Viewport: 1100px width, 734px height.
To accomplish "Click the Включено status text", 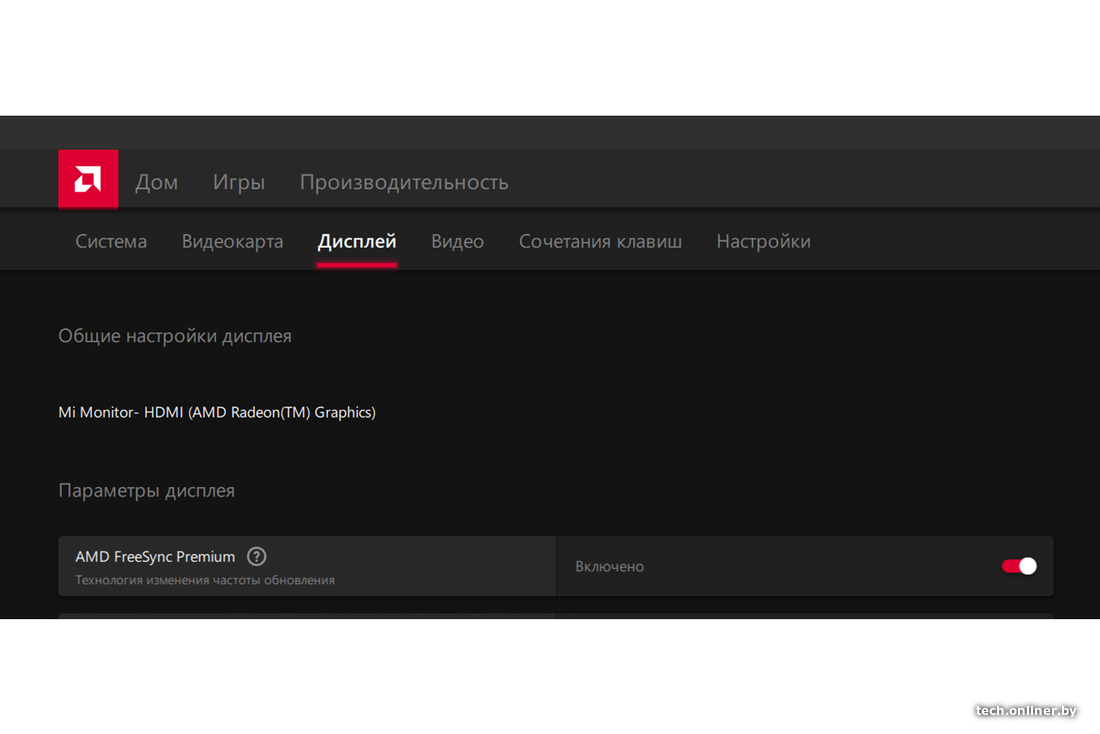I will (x=610, y=566).
